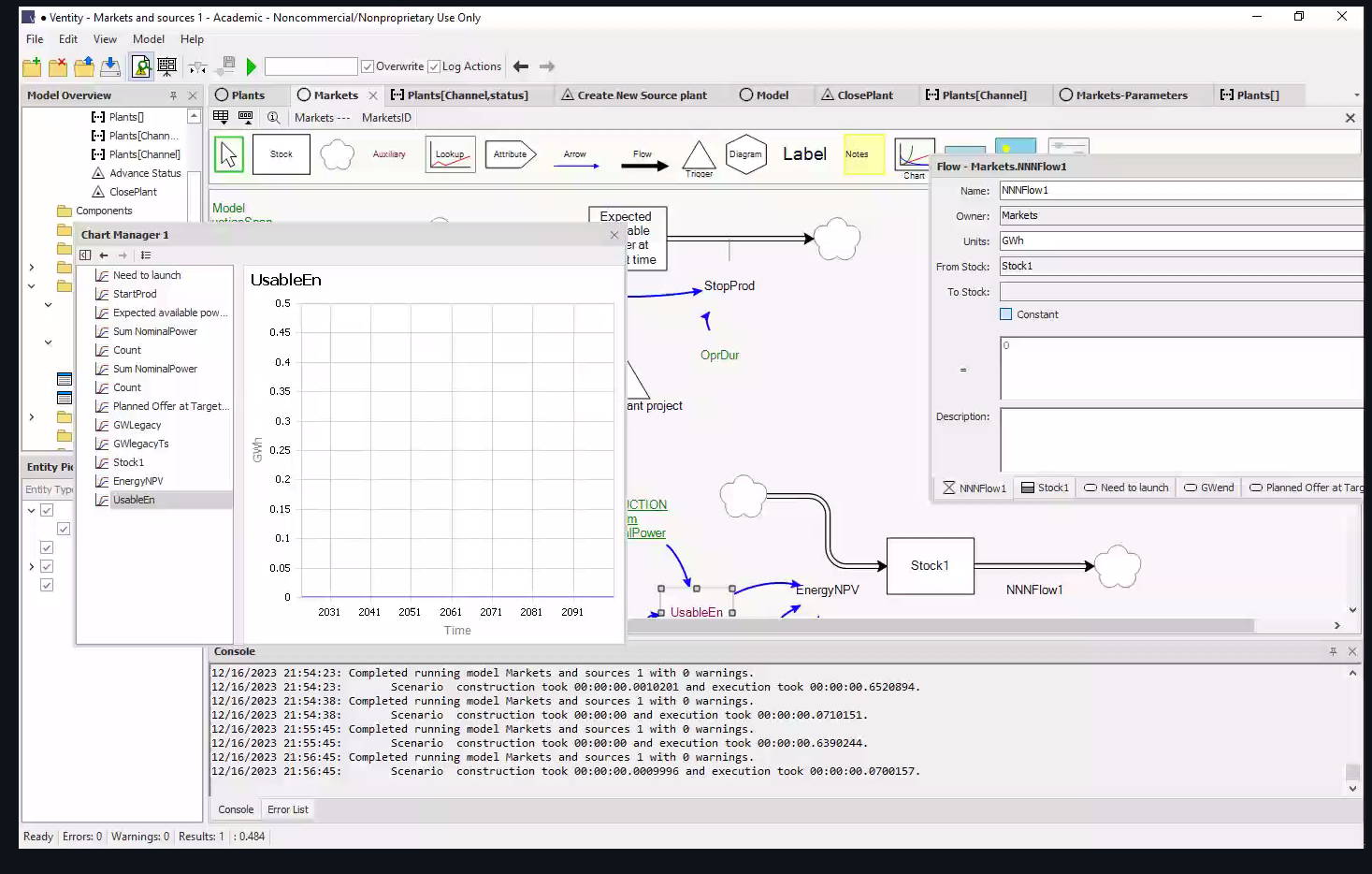The image size is (1372, 874).
Task: Run the model with green play button
Action: point(251,66)
